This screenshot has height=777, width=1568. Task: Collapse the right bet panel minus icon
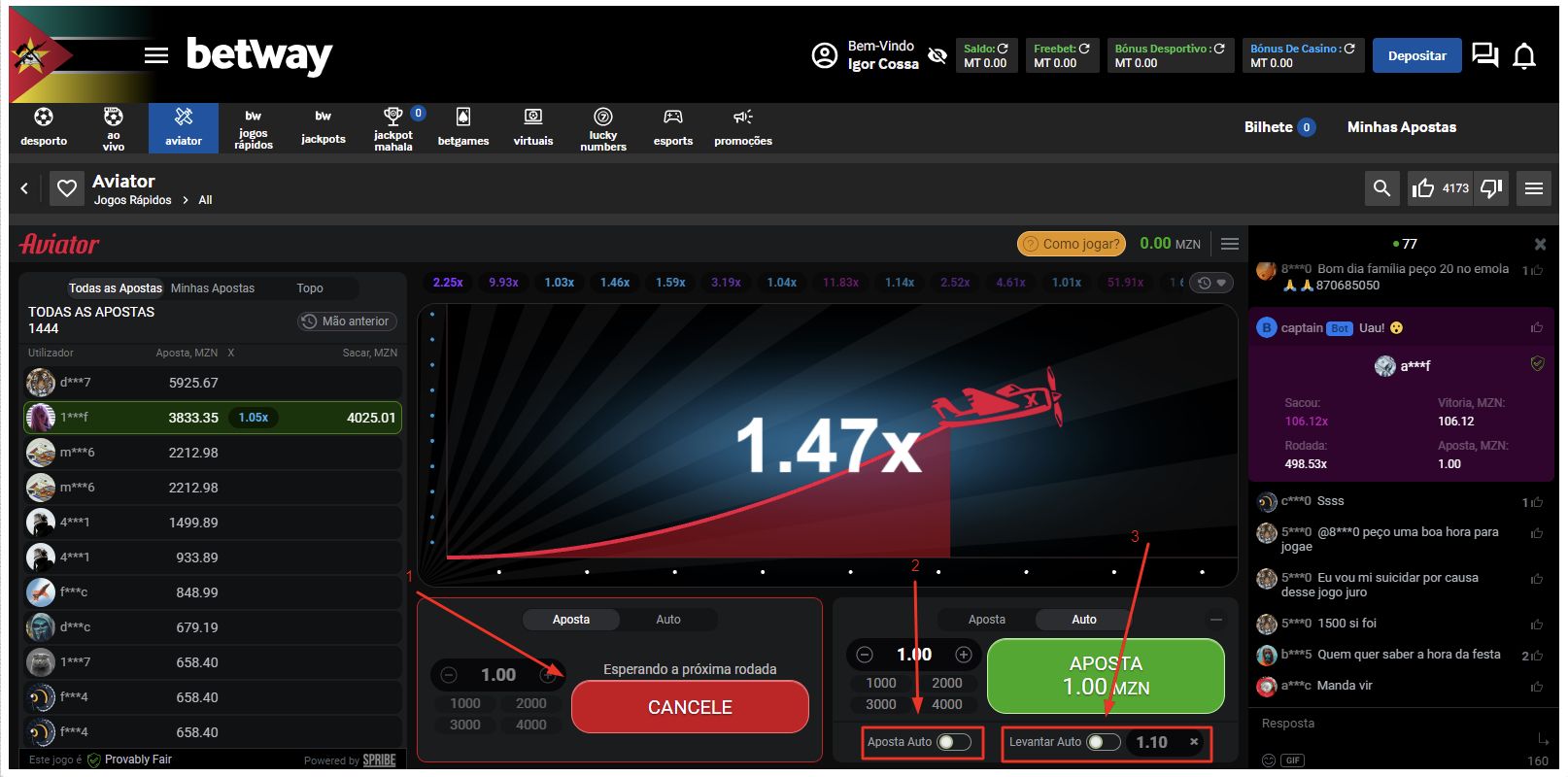point(1215,619)
